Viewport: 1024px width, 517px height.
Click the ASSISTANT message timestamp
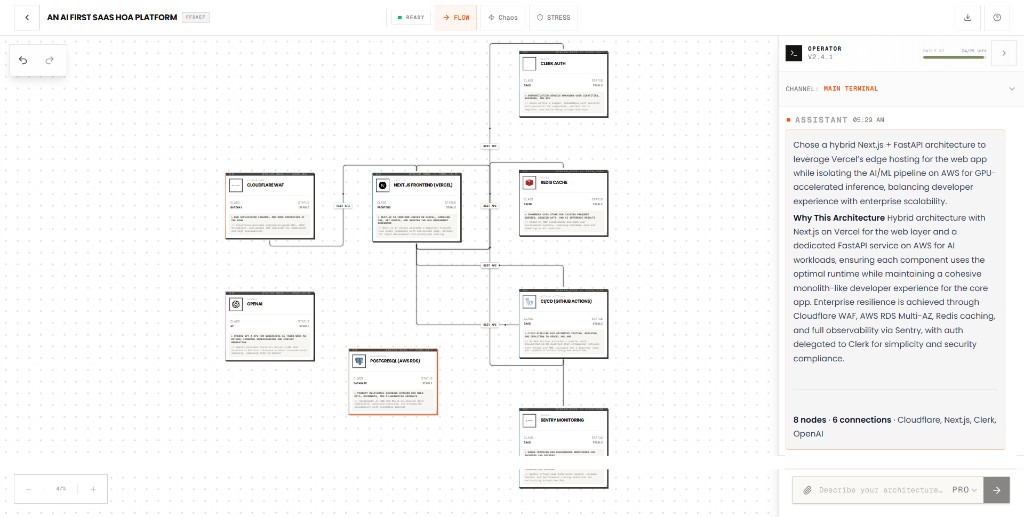[869, 120]
